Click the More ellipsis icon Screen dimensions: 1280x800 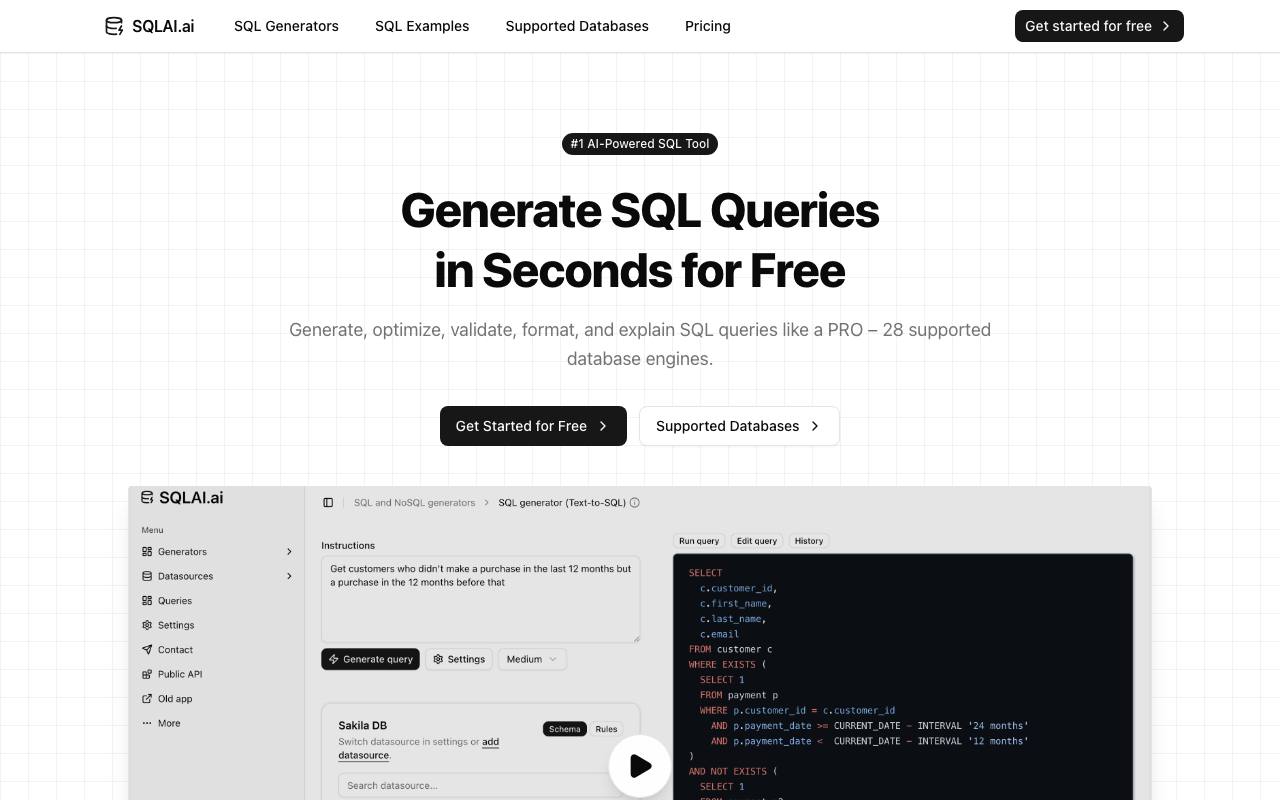click(147, 723)
